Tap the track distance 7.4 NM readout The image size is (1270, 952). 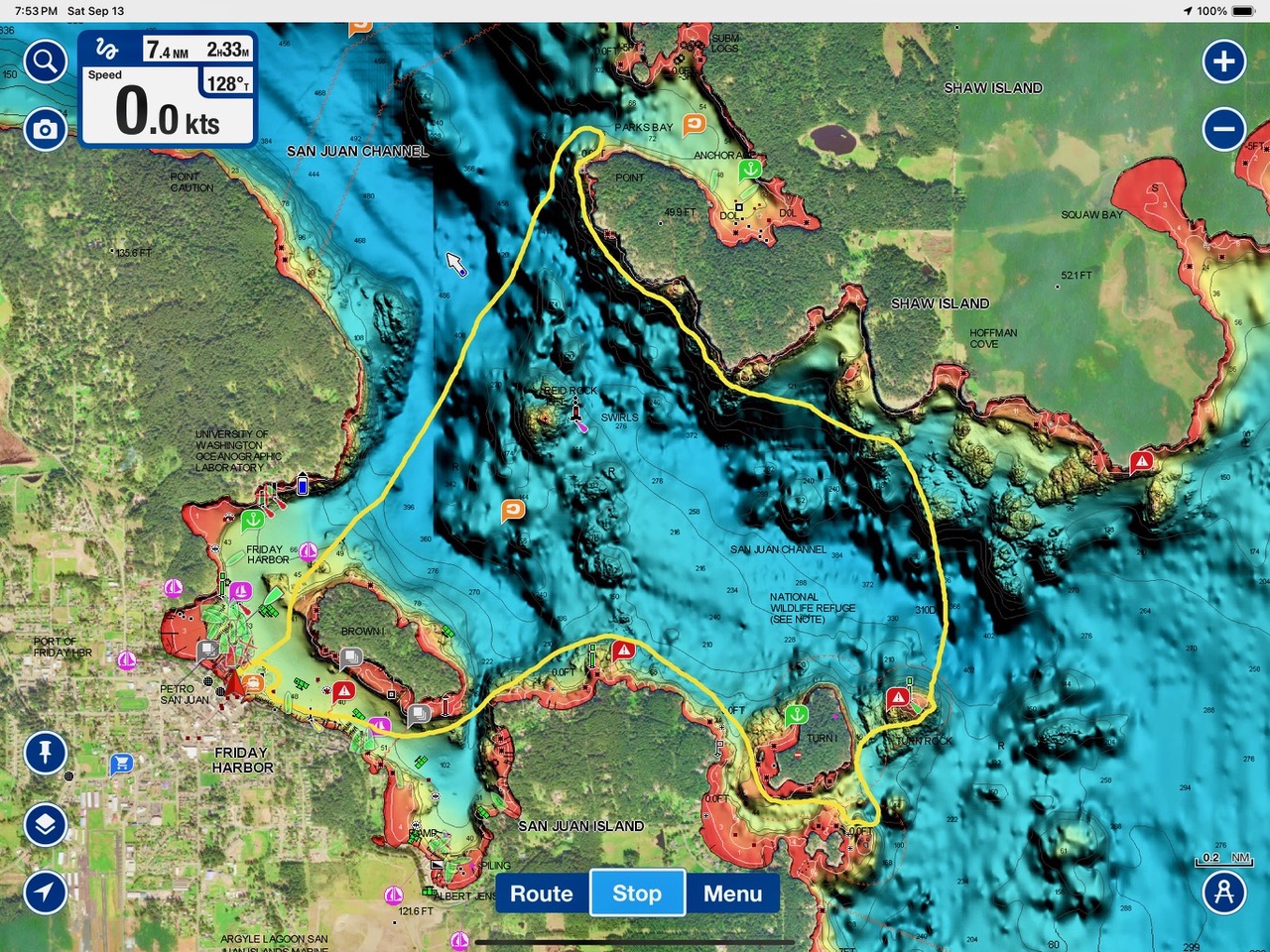pos(167,50)
